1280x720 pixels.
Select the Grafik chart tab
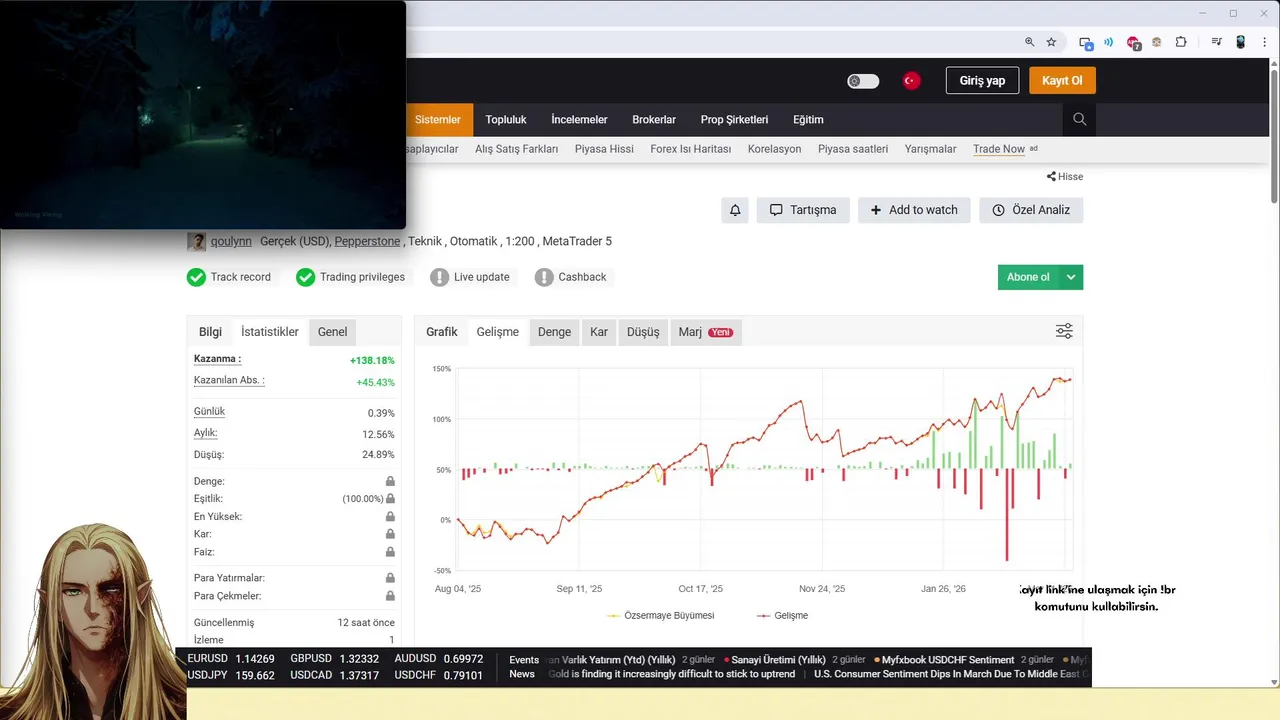442,332
